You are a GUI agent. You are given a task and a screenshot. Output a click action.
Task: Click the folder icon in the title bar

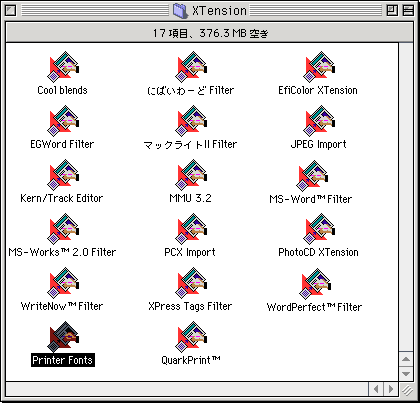pos(181,11)
